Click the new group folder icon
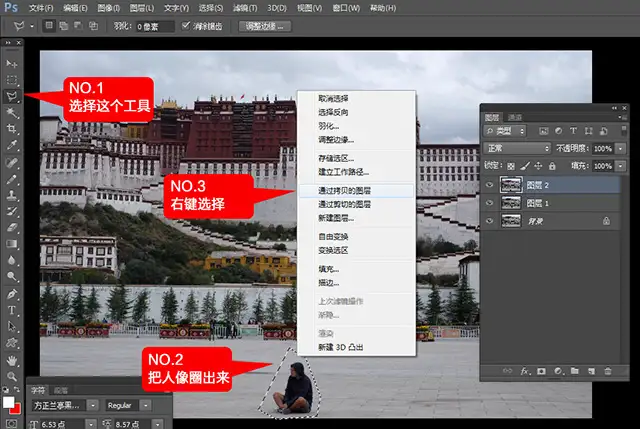Screen dimensions: 640x429 point(575,371)
